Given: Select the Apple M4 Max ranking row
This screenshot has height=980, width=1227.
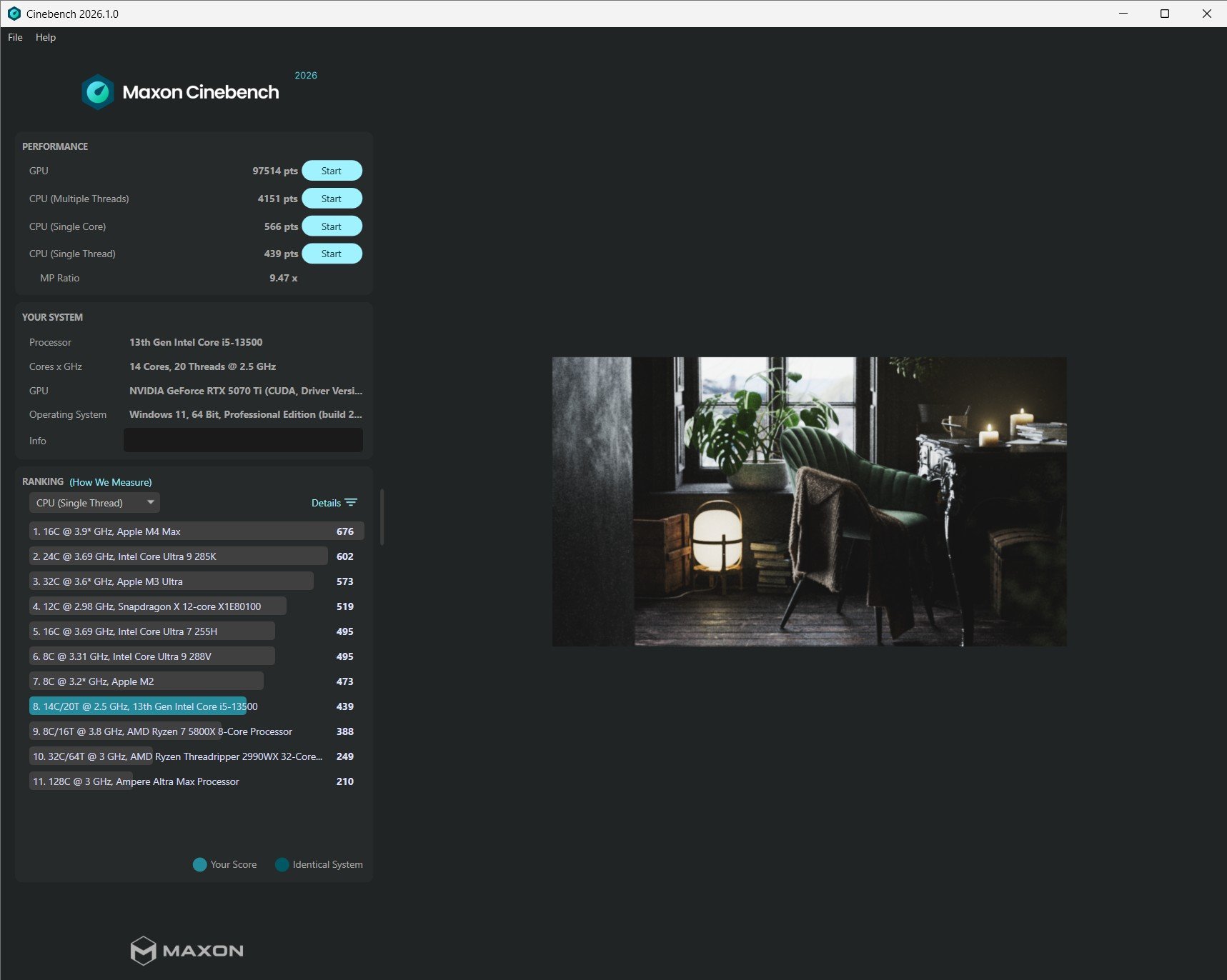Looking at the screenshot, I should click(197, 531).
